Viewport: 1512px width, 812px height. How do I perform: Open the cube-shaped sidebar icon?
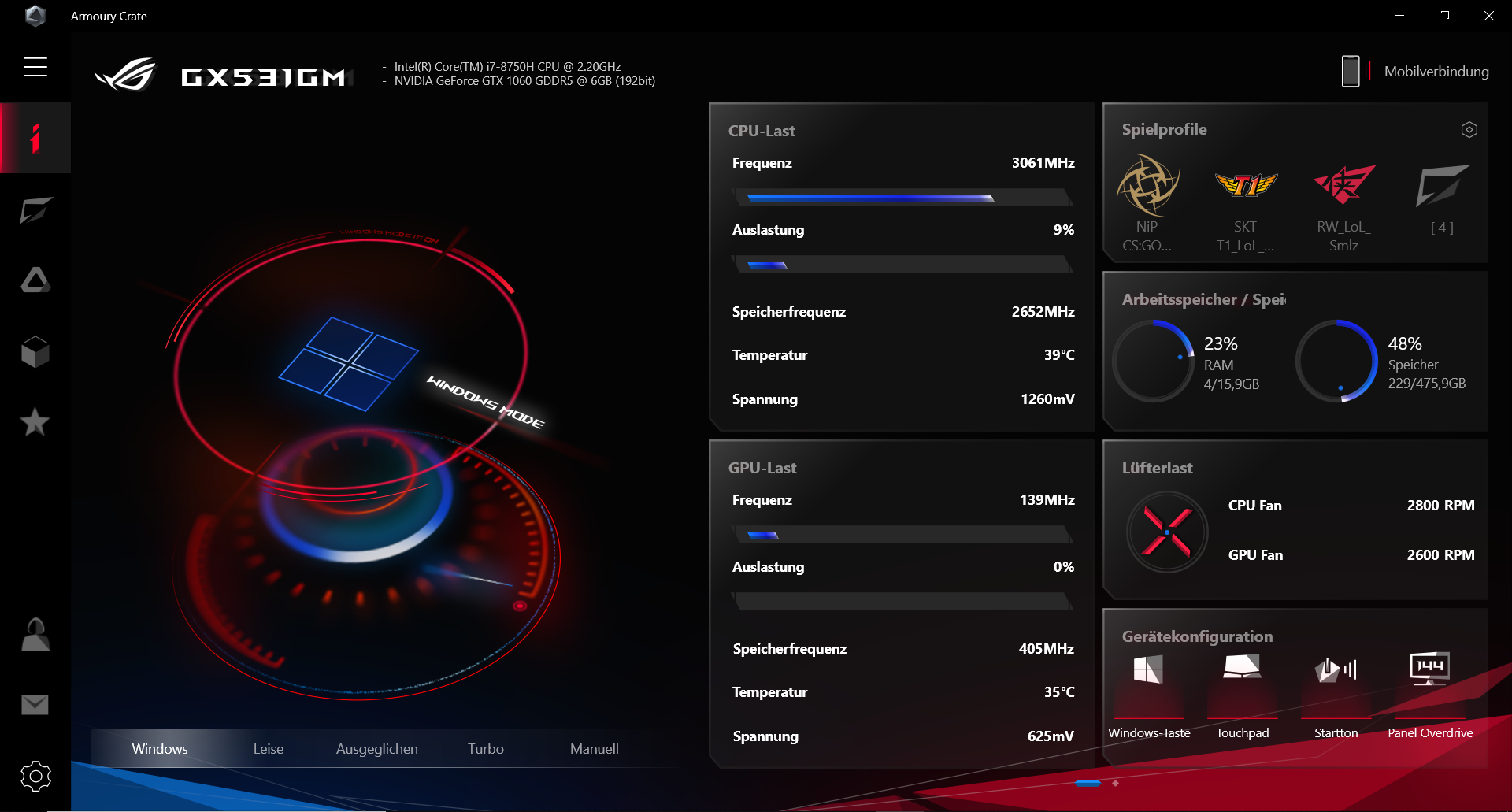(x=35, y=351)
